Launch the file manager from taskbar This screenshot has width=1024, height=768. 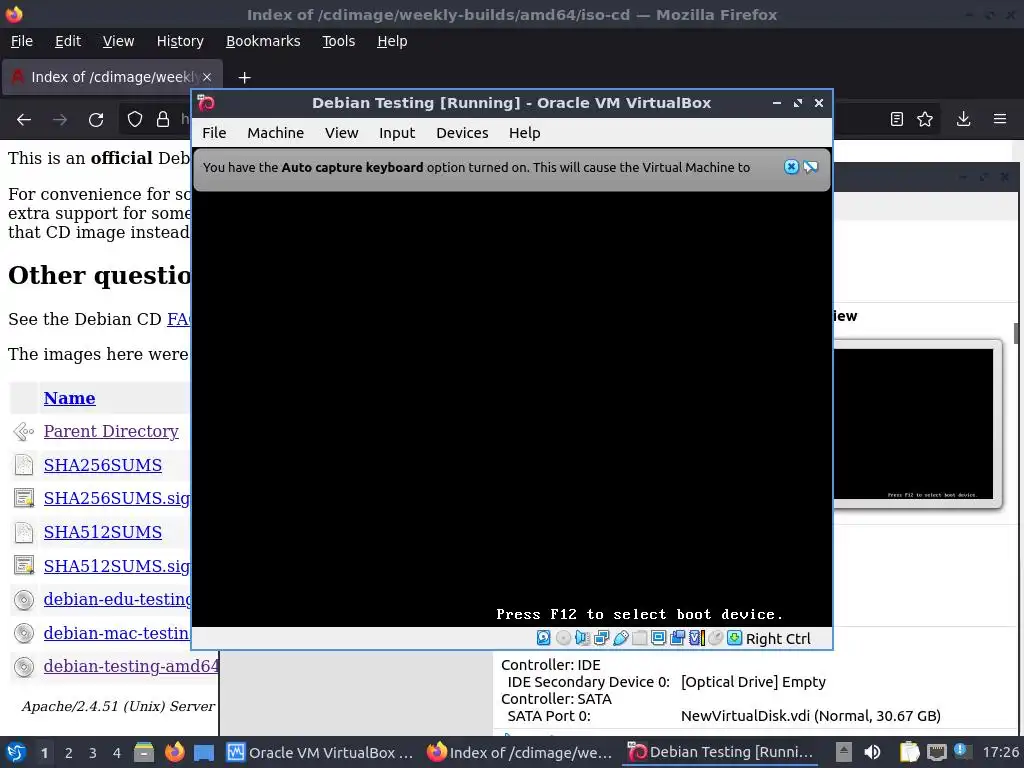[x=144, y=752]
